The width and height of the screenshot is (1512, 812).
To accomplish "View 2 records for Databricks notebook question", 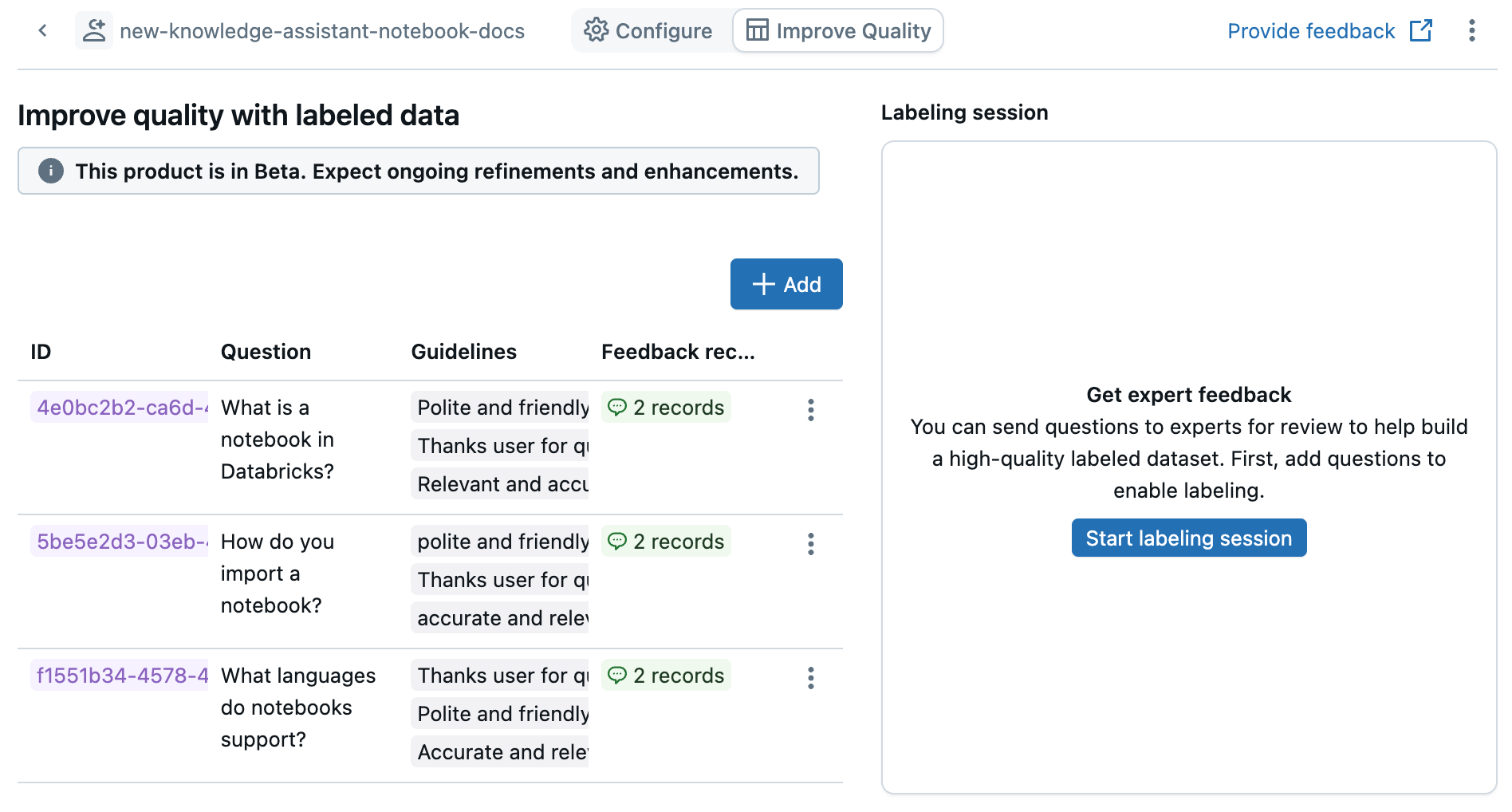I will click(x=666, y=408).
